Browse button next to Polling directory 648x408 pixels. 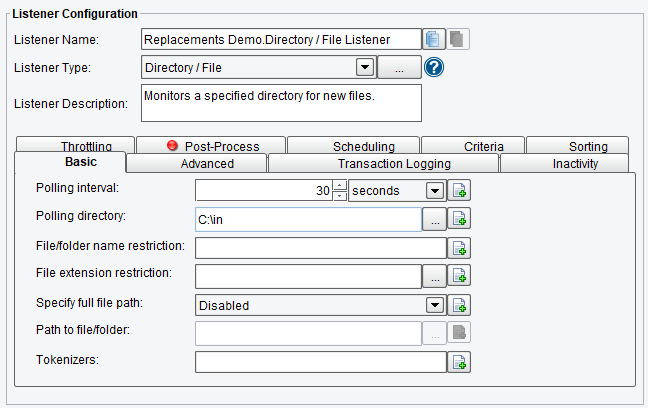[x=434, y=220]
